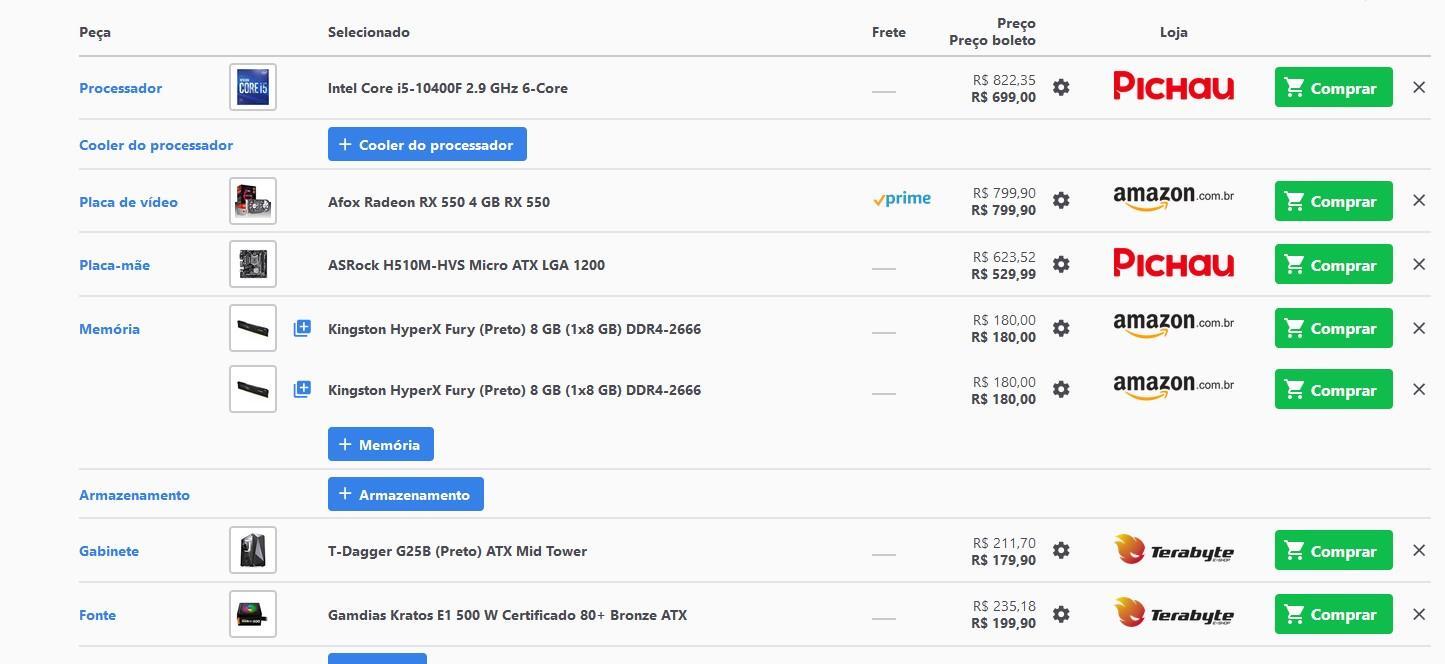
Task: Open the first Kingston memory thumbnail
Action: coord(253,328)
